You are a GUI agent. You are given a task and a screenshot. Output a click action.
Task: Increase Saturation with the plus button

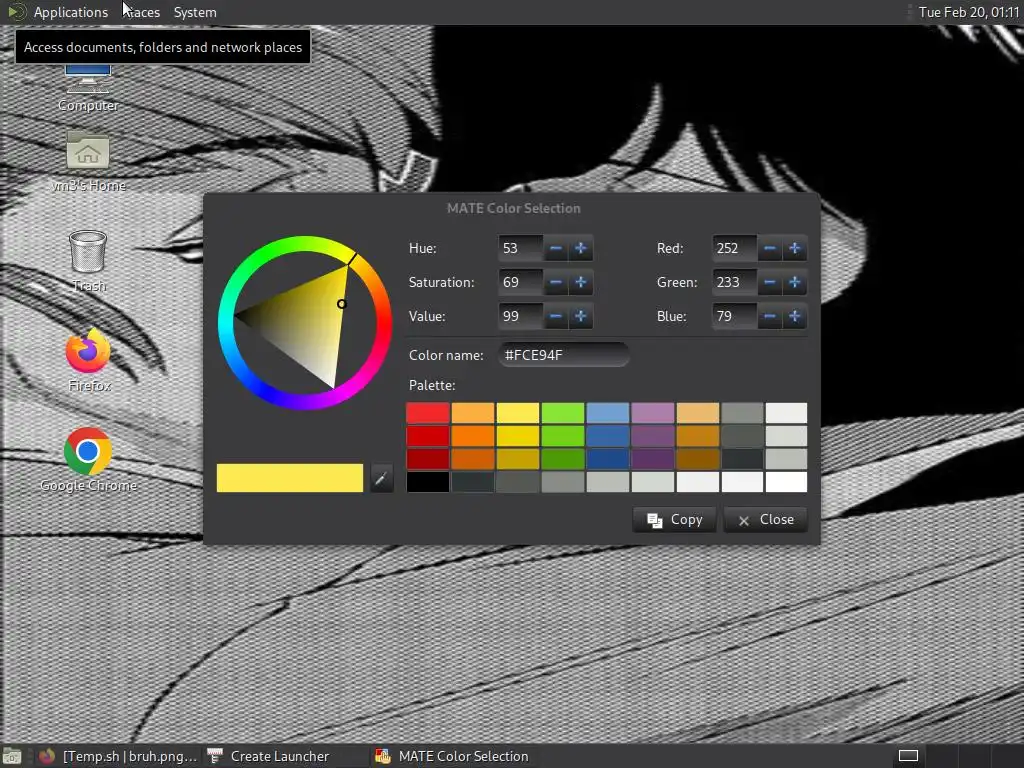(x=581, y=282)
